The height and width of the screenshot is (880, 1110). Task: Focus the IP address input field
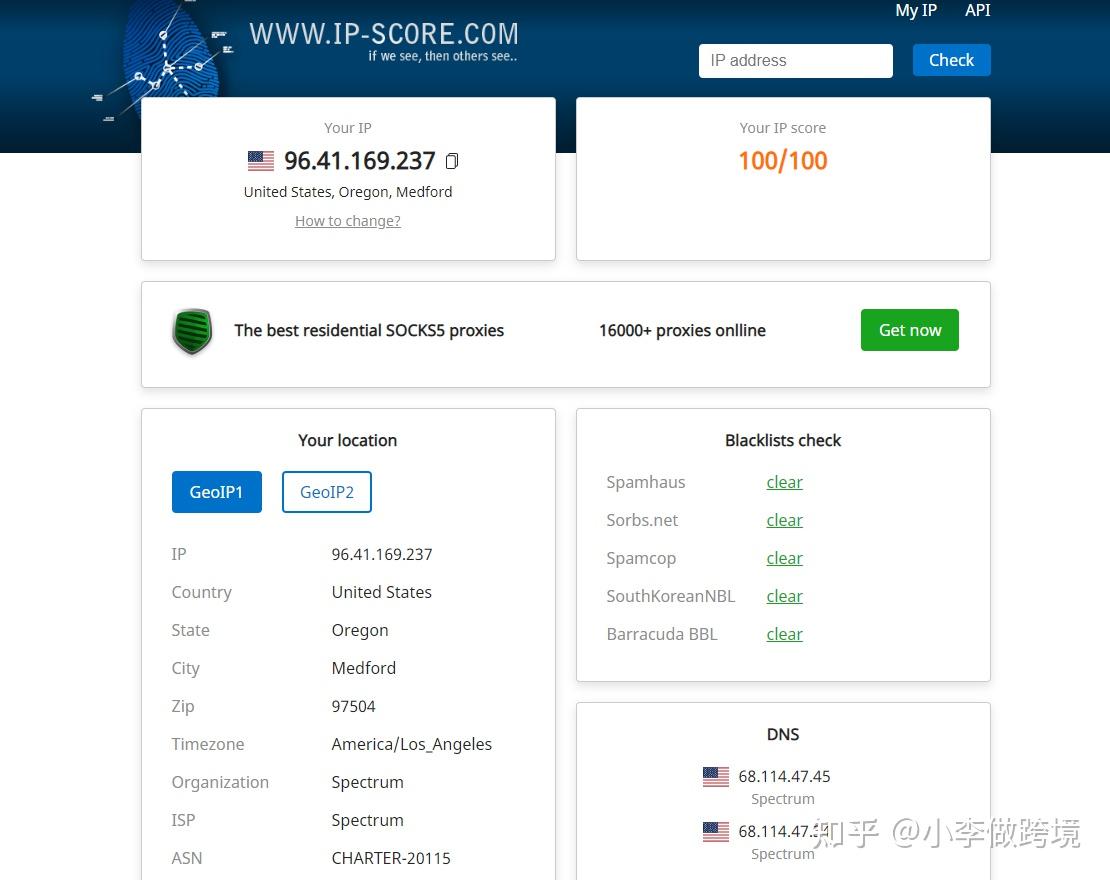tap(796, 61)
